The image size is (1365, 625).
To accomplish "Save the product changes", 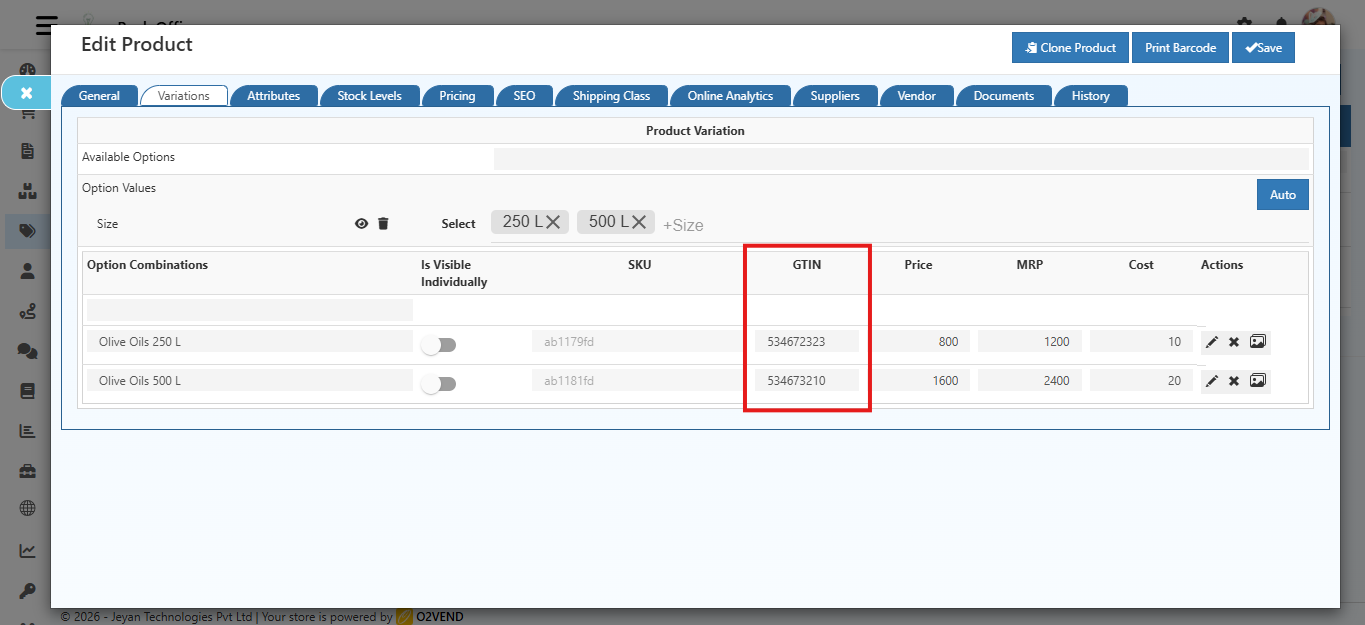I will click(x=1263, y=48).
